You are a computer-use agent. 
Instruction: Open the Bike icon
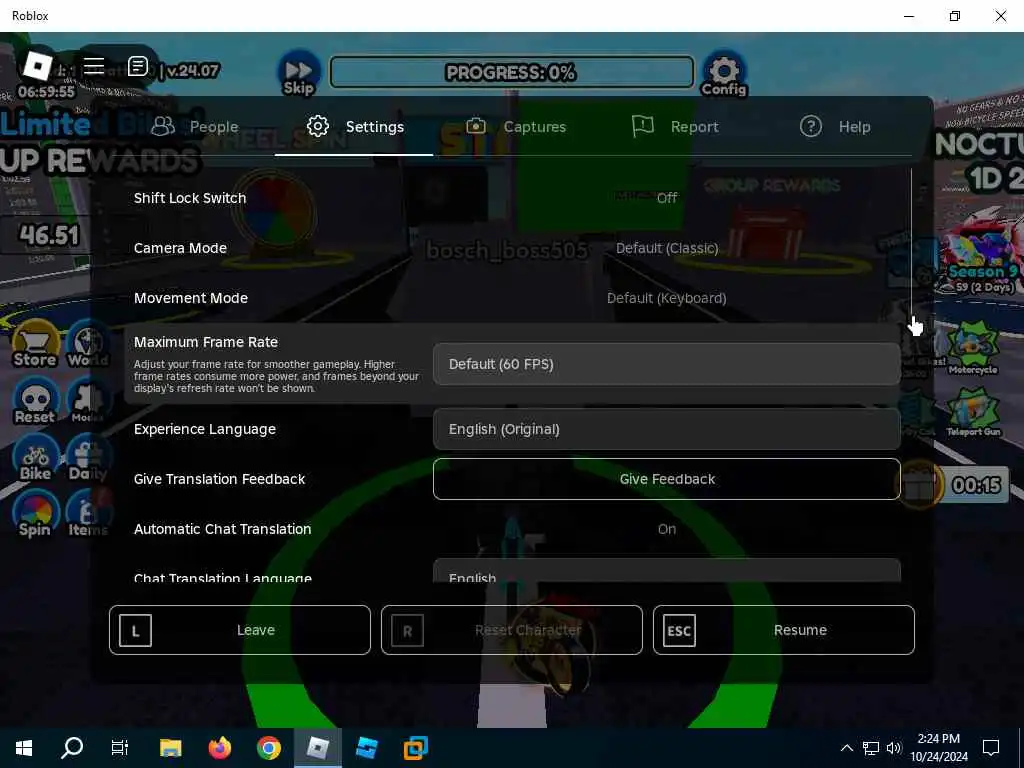coord(35,458)
